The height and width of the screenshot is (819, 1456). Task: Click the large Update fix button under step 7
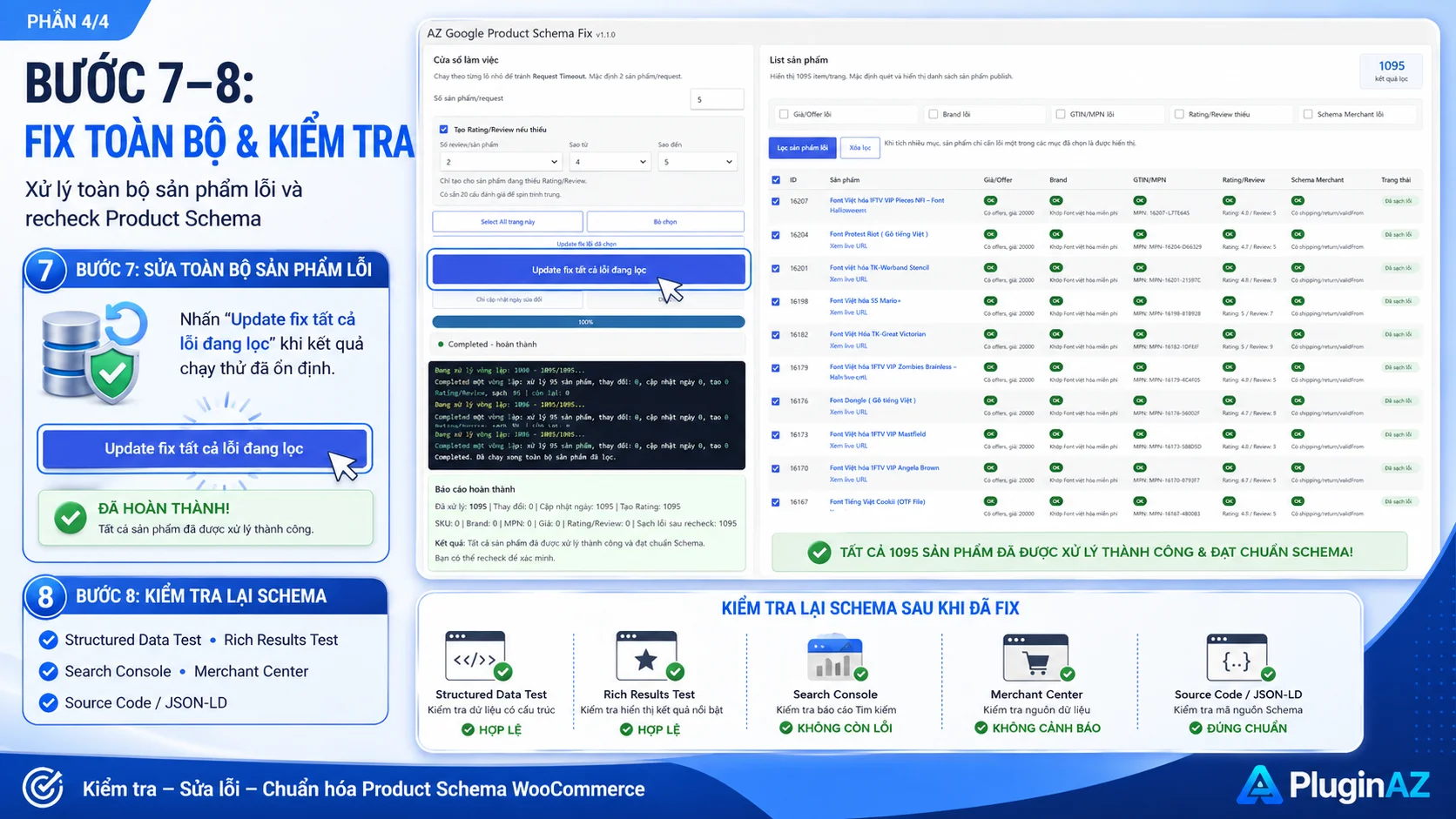pos(205,449)
